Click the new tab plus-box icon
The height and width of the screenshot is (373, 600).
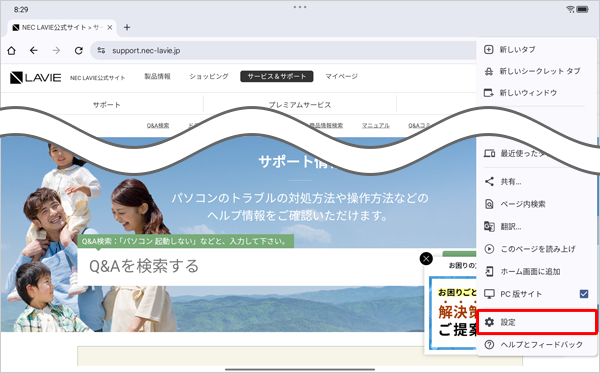click(489, 49)
